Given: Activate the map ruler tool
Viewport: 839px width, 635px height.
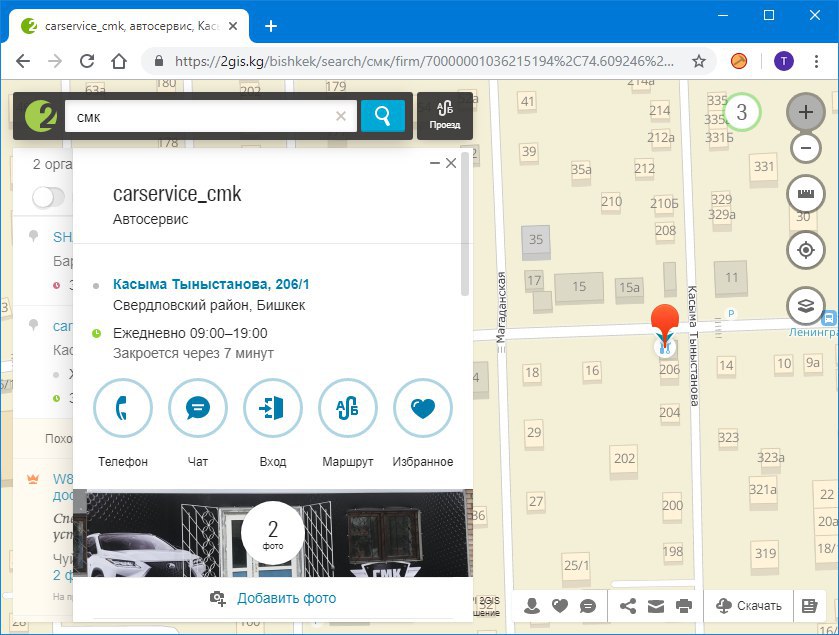Looking at the screenshot, I should 806,194.
